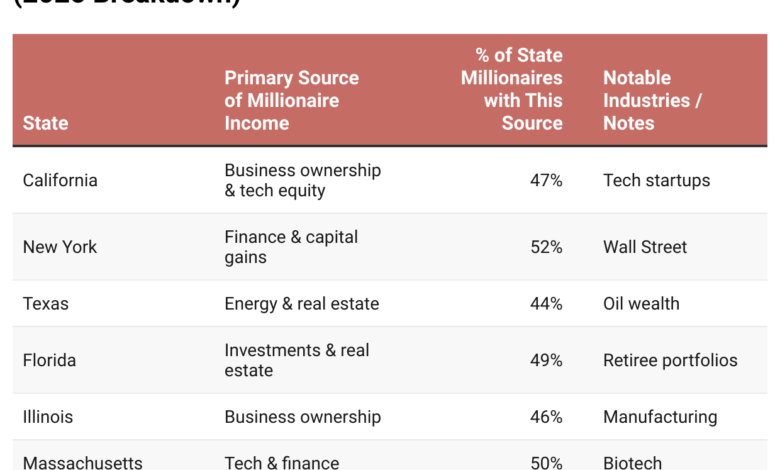Select the Notable Industries / Notes header
The width and height of the screenshot is (780, 470).
[x=651, y=100]
